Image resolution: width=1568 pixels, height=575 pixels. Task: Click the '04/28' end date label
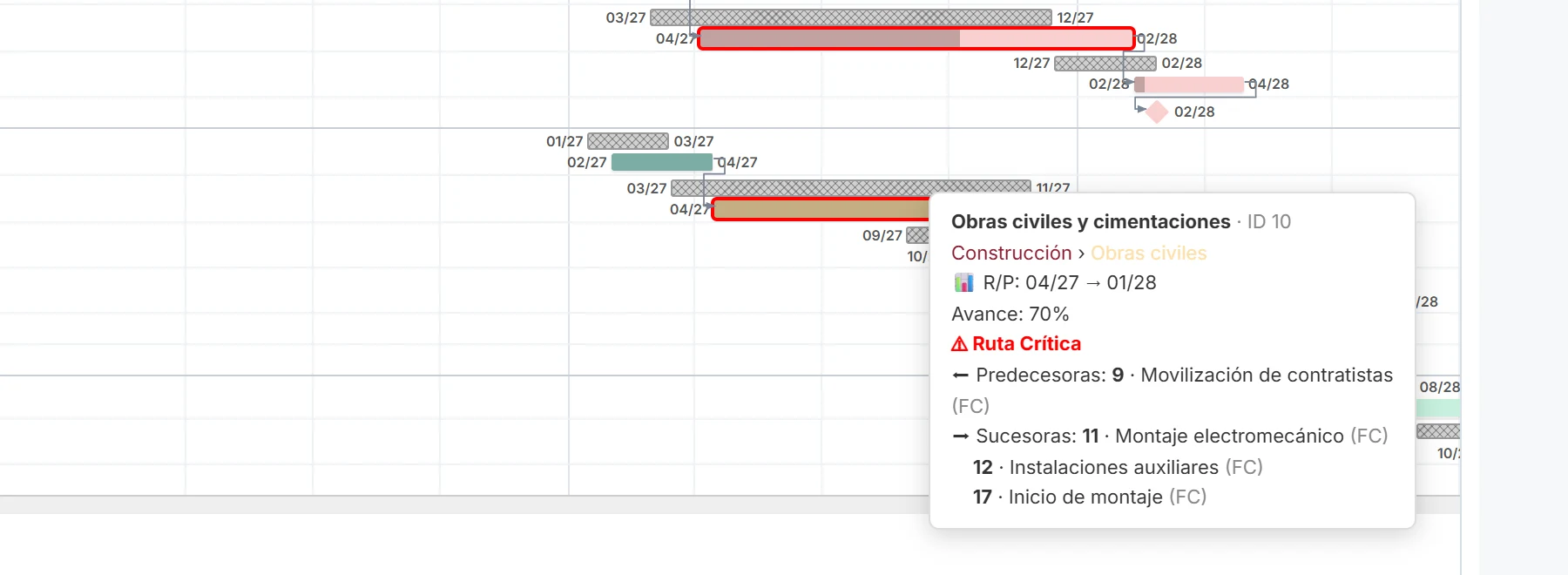tap(1269, 85)
